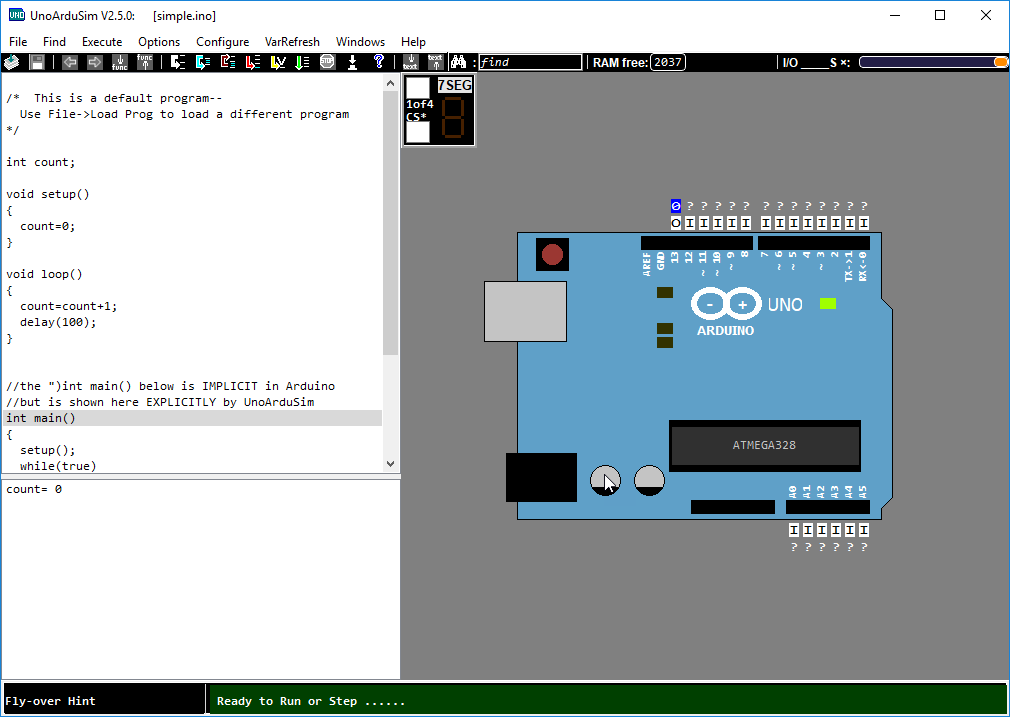This screenshot has width=1010, height=717.
Task: Click inside the find text field
Action: tap(530, 62)
